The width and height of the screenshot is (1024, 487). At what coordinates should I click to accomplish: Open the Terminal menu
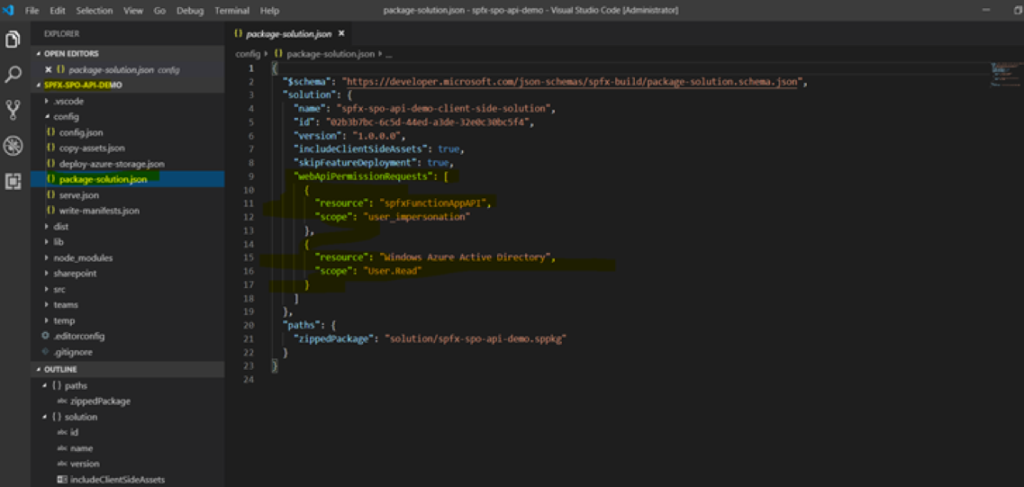click(x=231, y=10)
